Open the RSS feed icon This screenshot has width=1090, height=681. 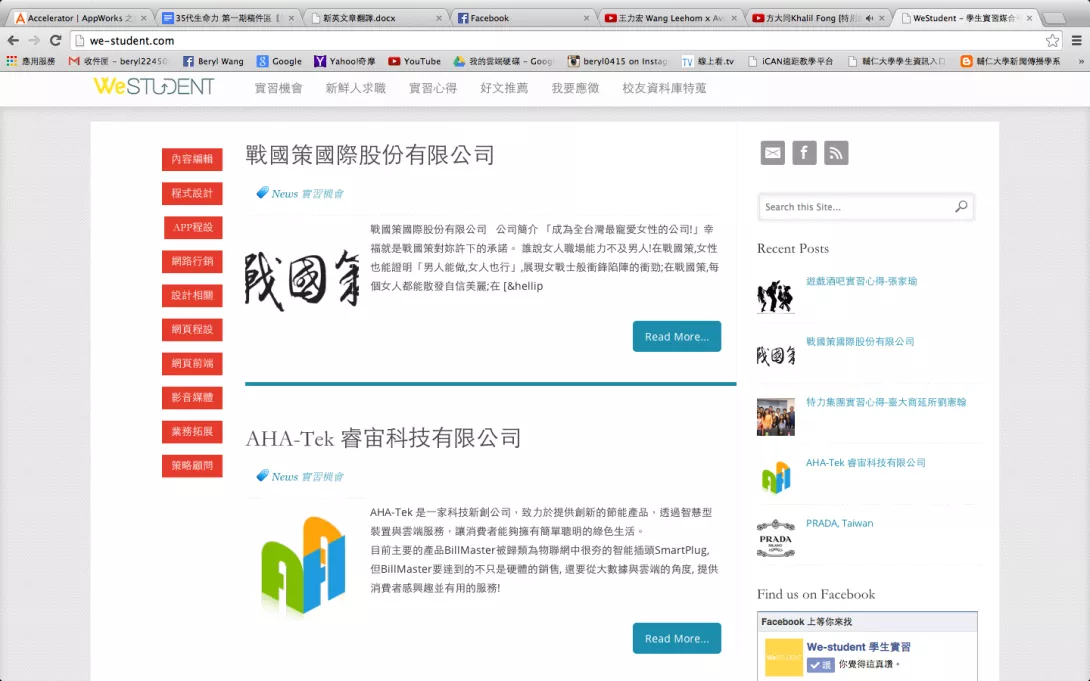coord(836,153)
